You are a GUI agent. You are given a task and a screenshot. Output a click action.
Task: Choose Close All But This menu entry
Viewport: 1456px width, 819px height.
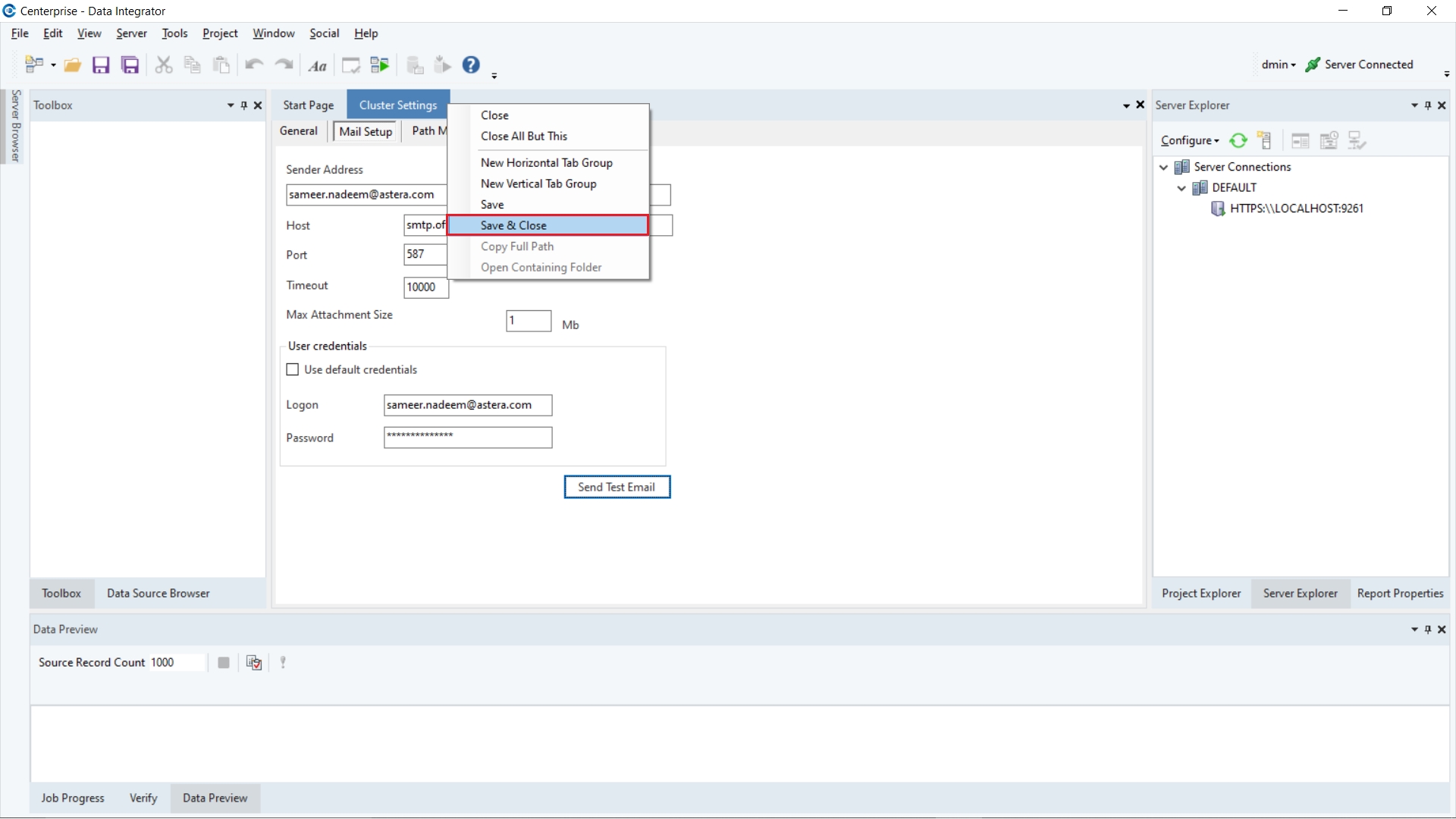click(x=523, y=136)
